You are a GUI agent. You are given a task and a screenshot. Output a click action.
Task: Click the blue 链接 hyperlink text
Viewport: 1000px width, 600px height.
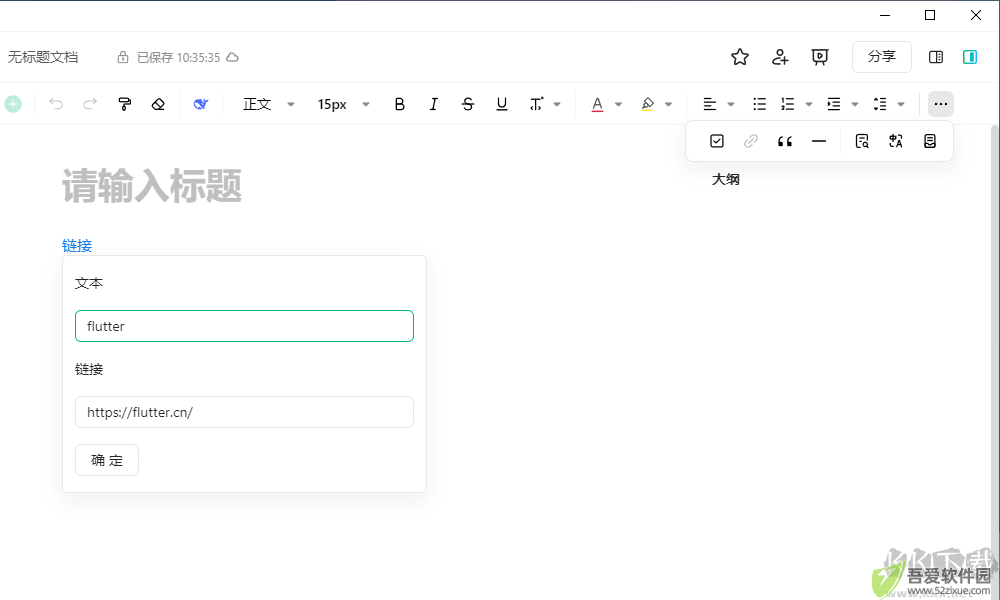77,245
